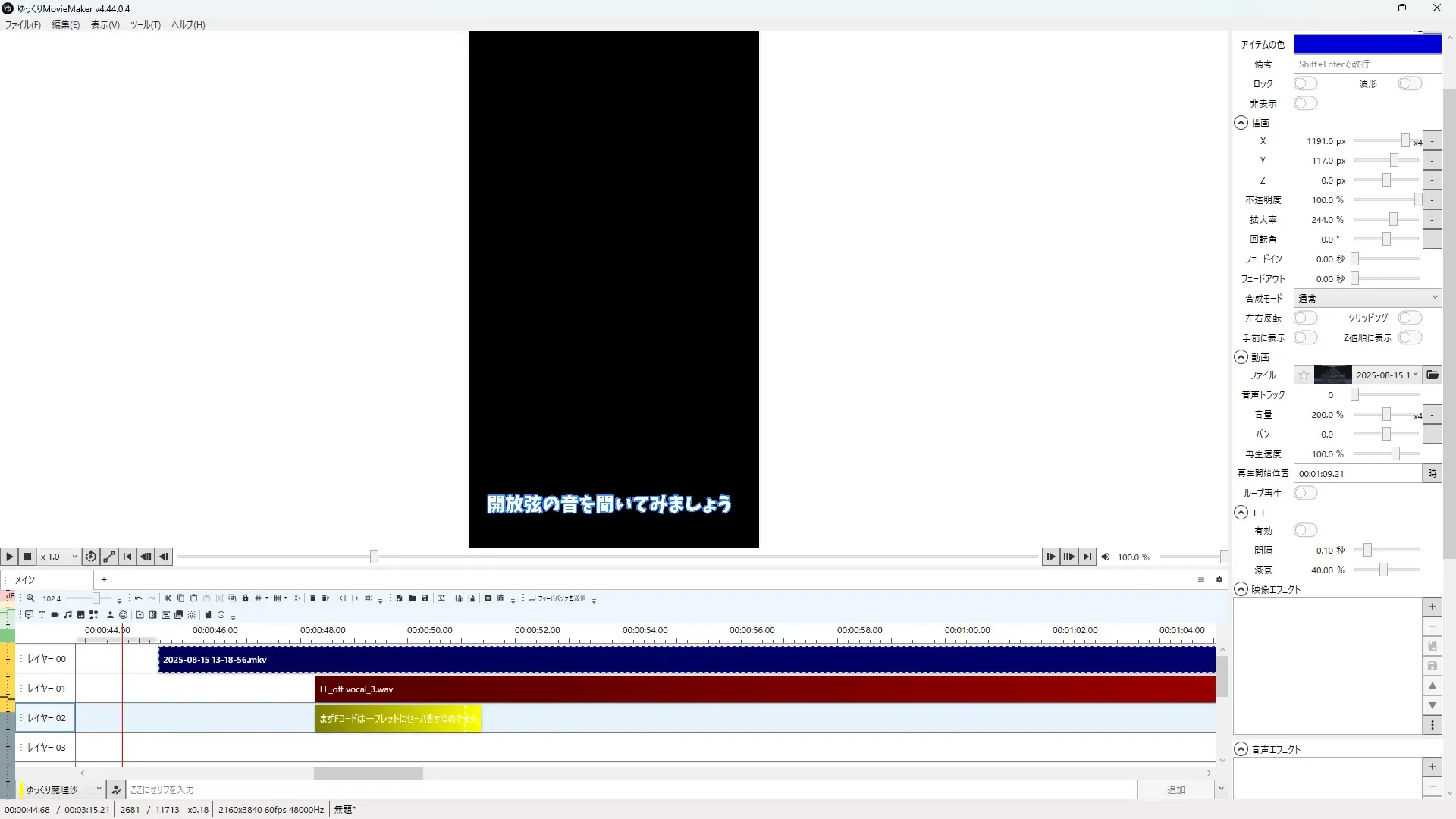Click the camera snapshot icon in toolbar
The image size is (1456, 819).
tap(488, 598)
